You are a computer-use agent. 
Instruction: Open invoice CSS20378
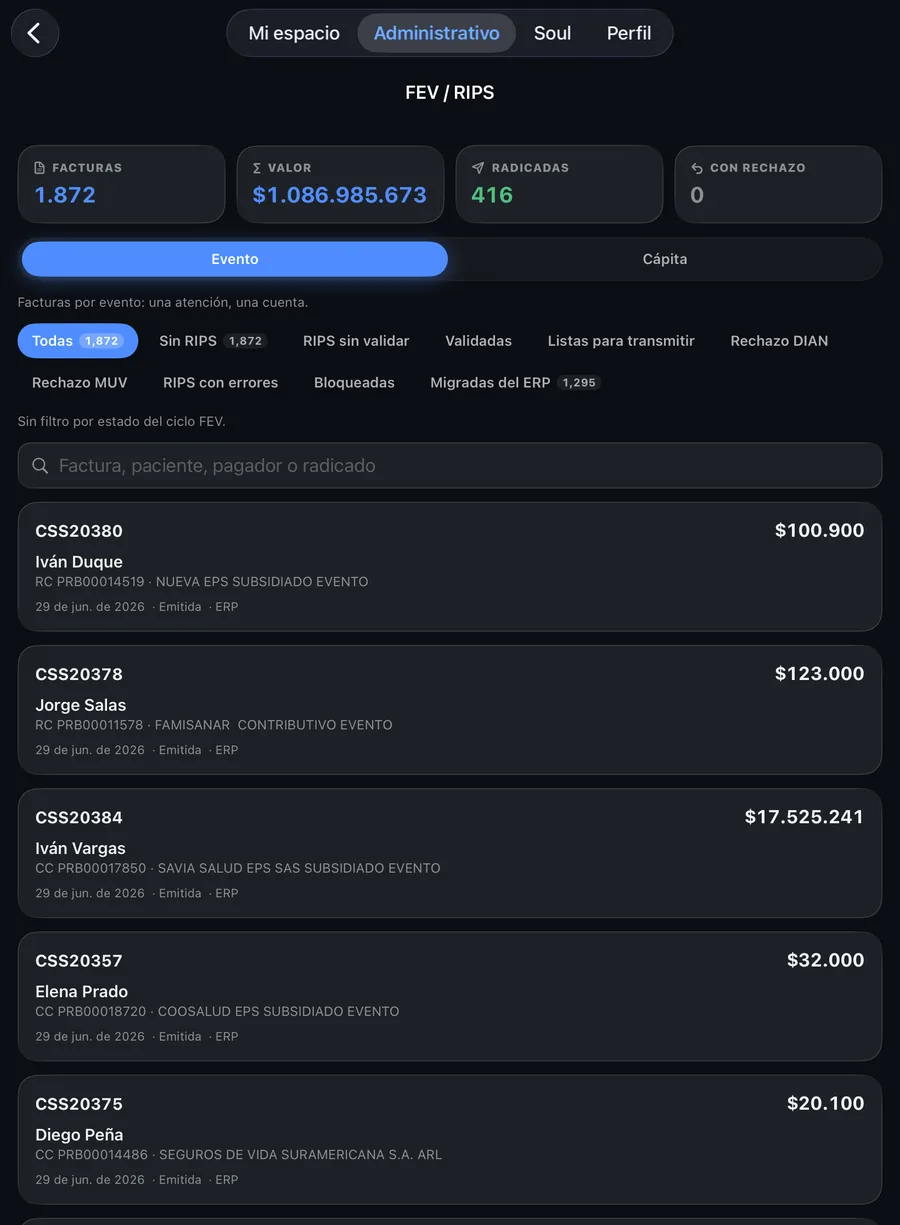tap(450, 710)
